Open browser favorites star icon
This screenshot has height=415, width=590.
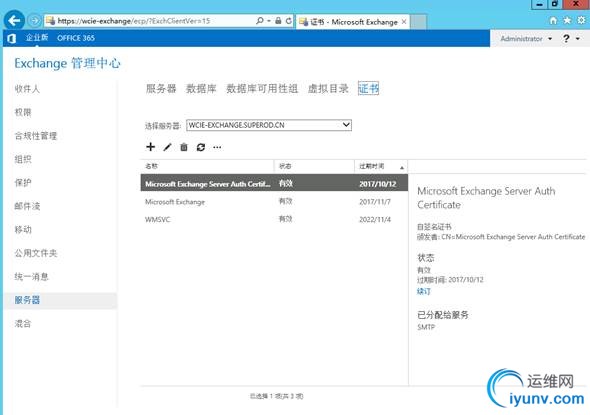click(x=567, y=20)
